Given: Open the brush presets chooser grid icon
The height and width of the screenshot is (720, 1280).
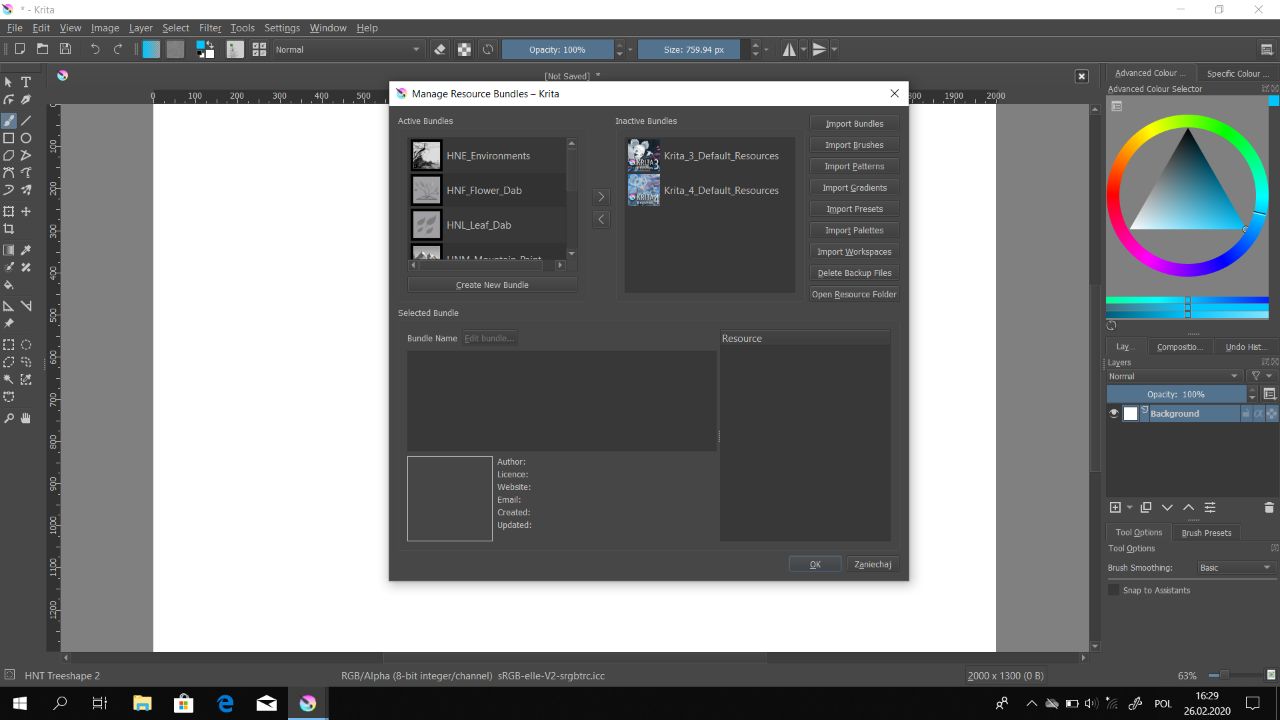Looking at the screenshot, I should click(x=259, y=49).
